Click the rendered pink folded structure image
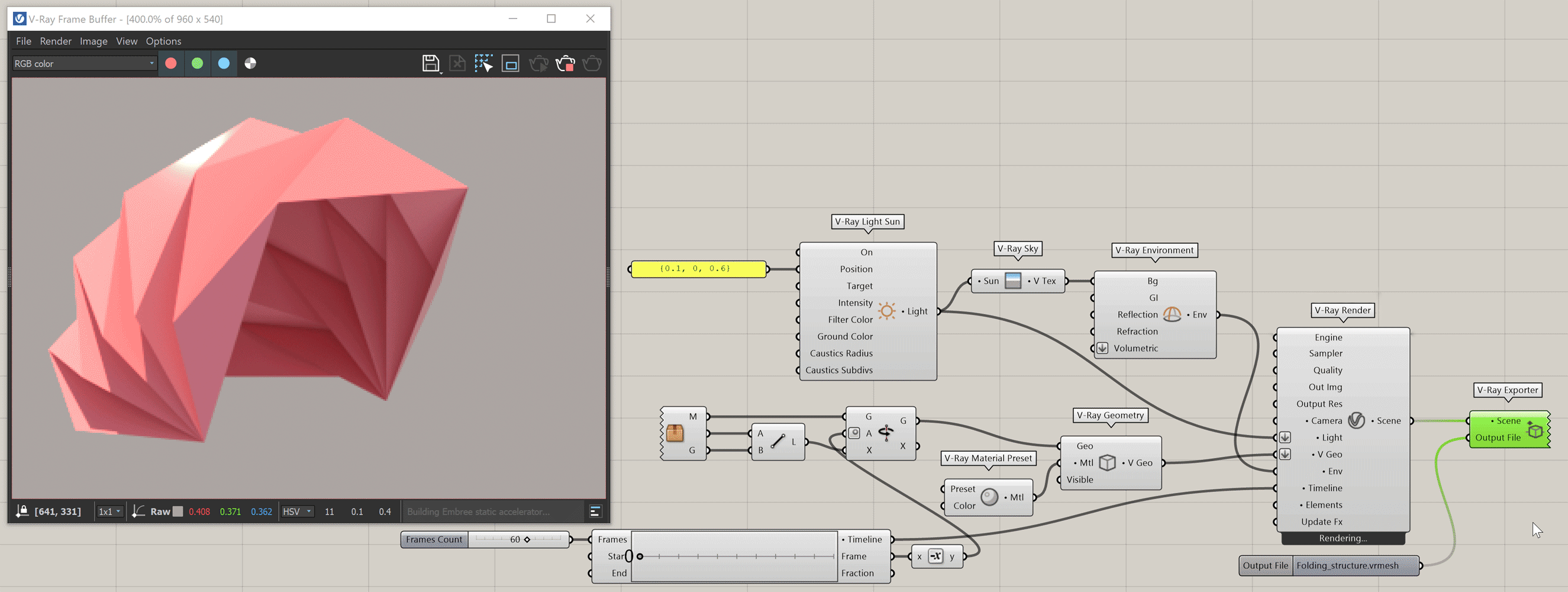The image size is (1568, 592). 258,279
